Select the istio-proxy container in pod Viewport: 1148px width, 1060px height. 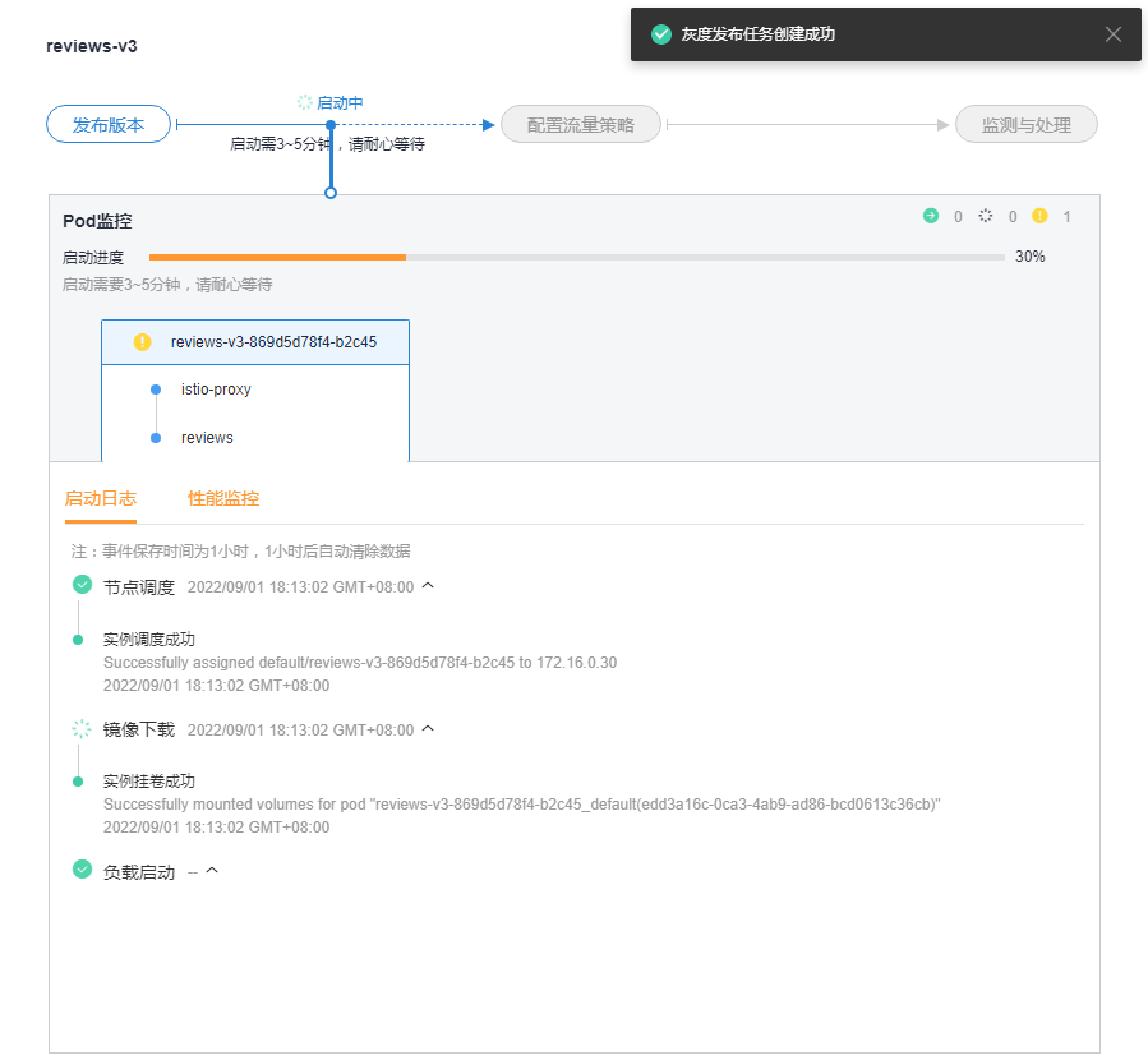[216, 390]
